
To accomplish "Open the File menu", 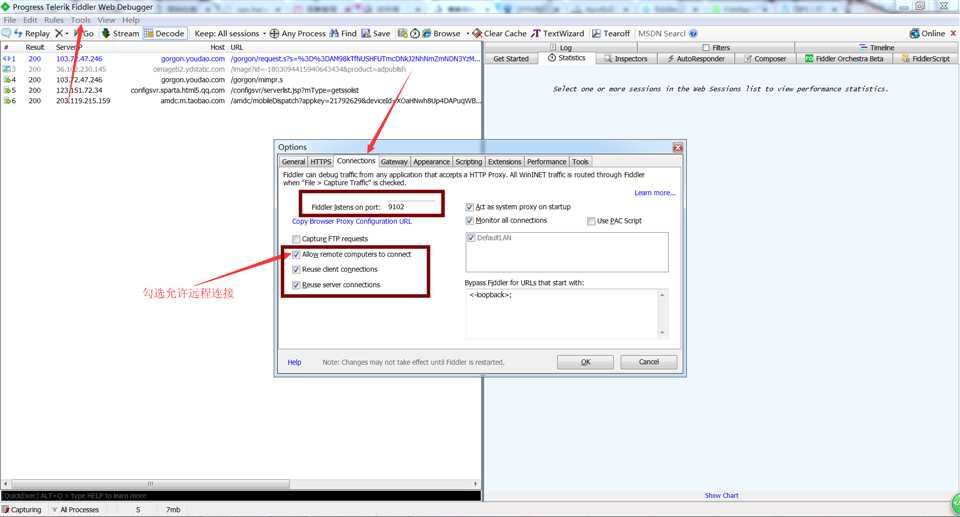I will coord(10,20).
